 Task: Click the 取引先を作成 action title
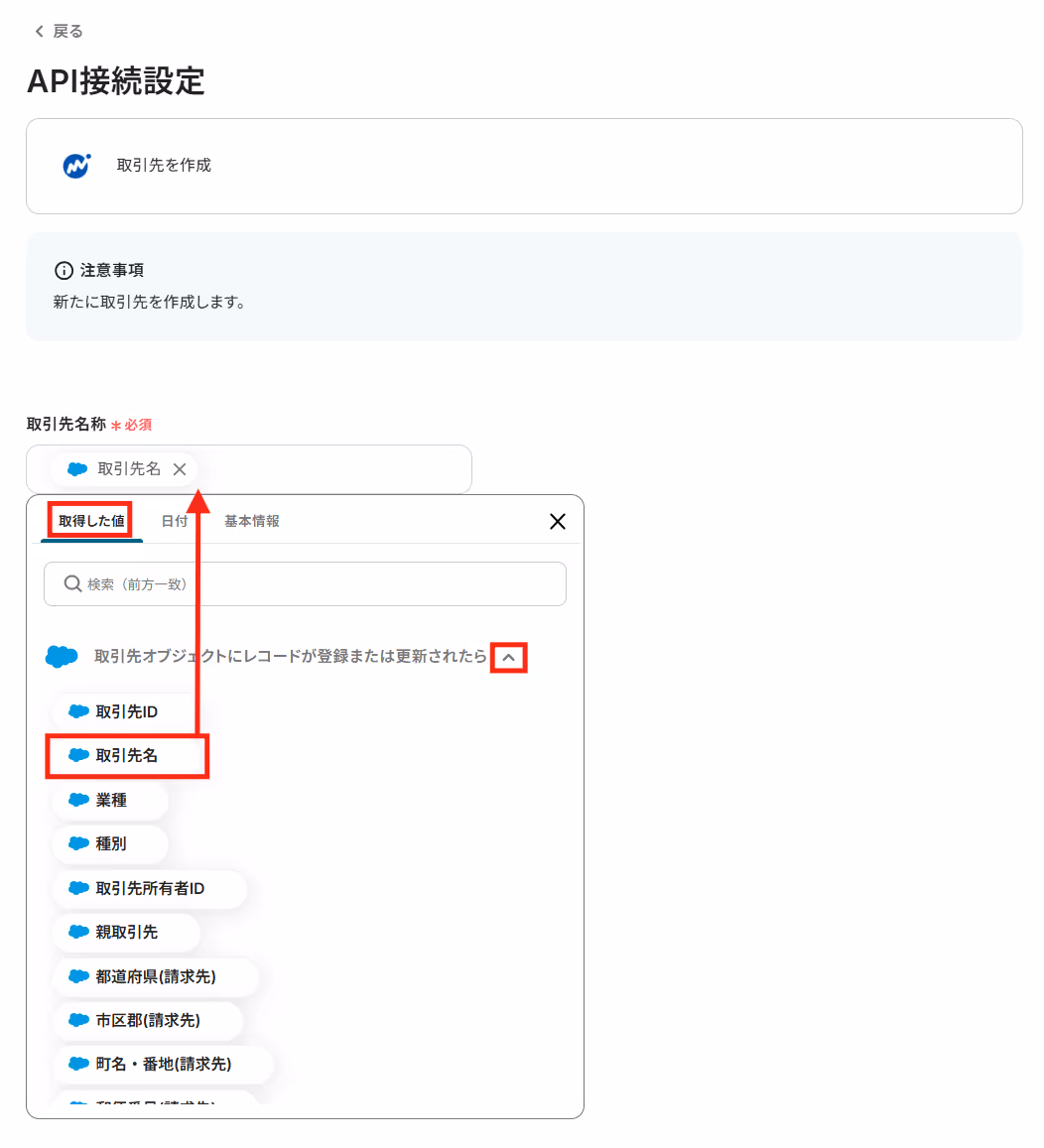pyautogui.click(x=164, y=166)
